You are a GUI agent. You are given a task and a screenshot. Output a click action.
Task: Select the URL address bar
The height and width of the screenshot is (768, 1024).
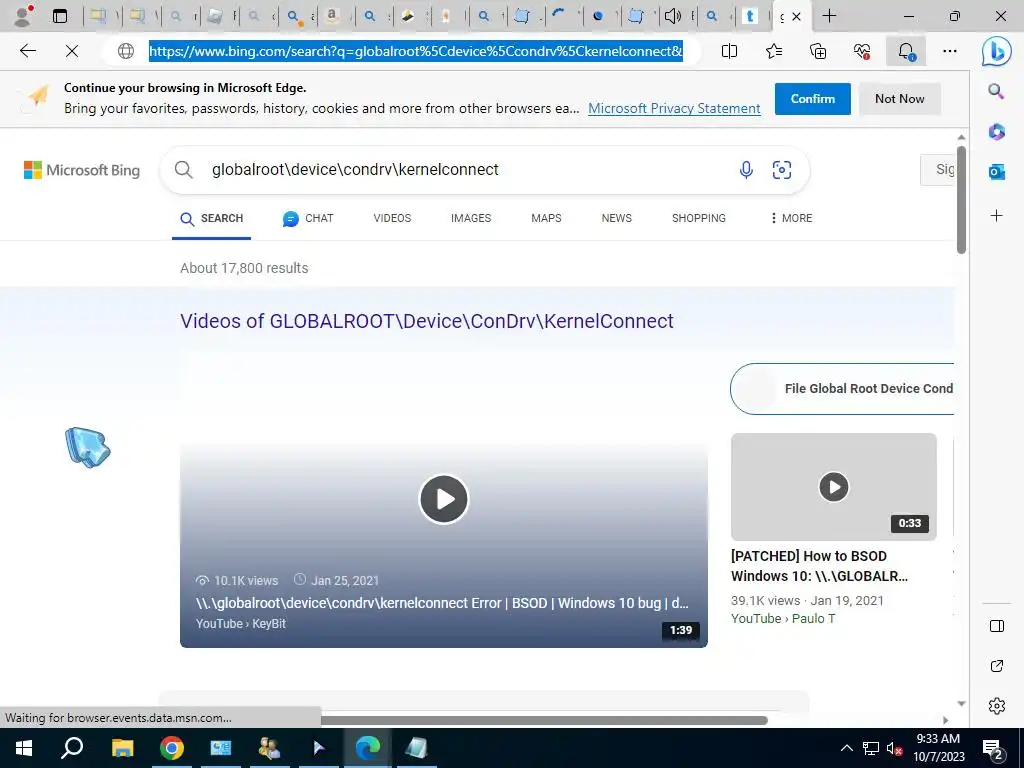[415, 51]
